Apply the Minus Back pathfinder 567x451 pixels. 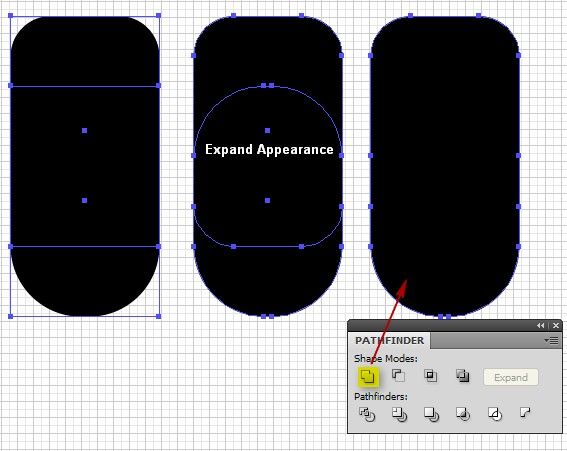[525, 412]
